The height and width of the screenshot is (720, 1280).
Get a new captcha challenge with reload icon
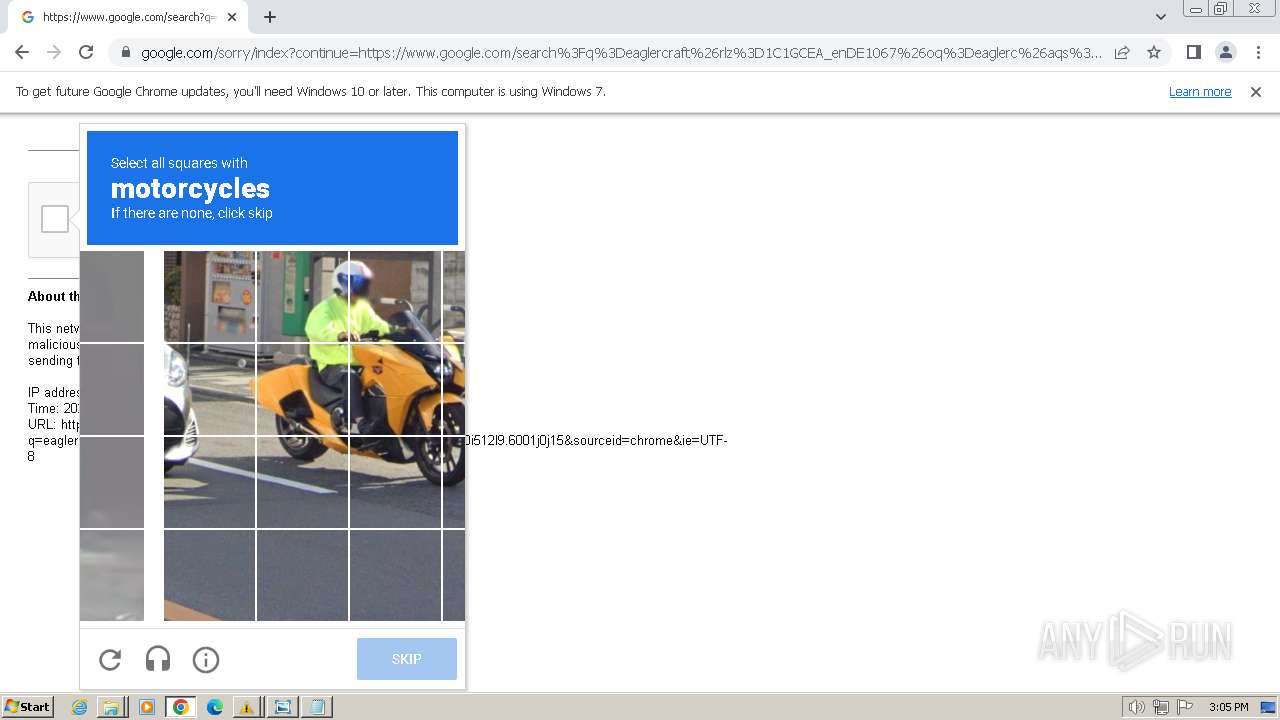tap(110, 660)
